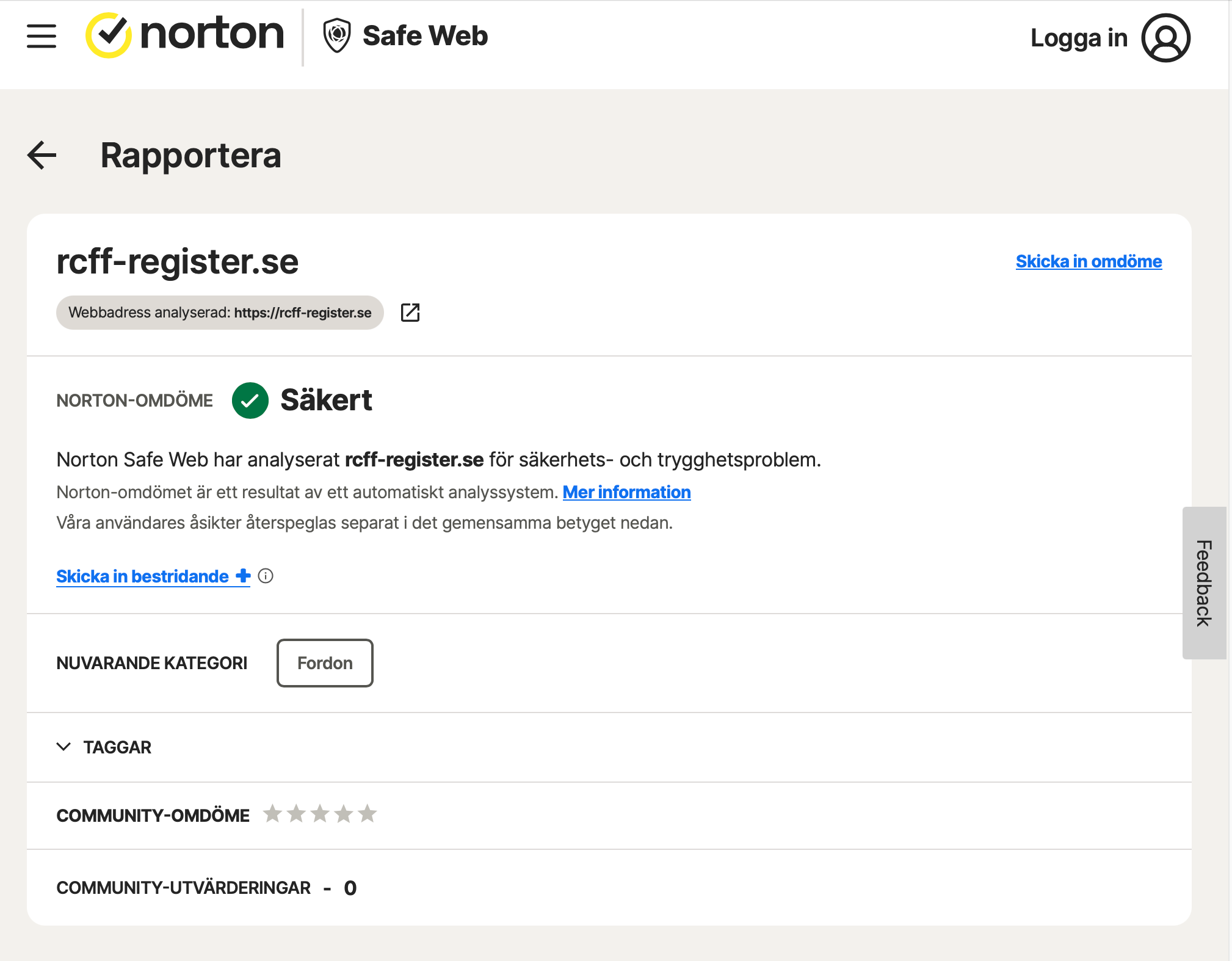
Task: Open the Mer information link
Action: 627,492
